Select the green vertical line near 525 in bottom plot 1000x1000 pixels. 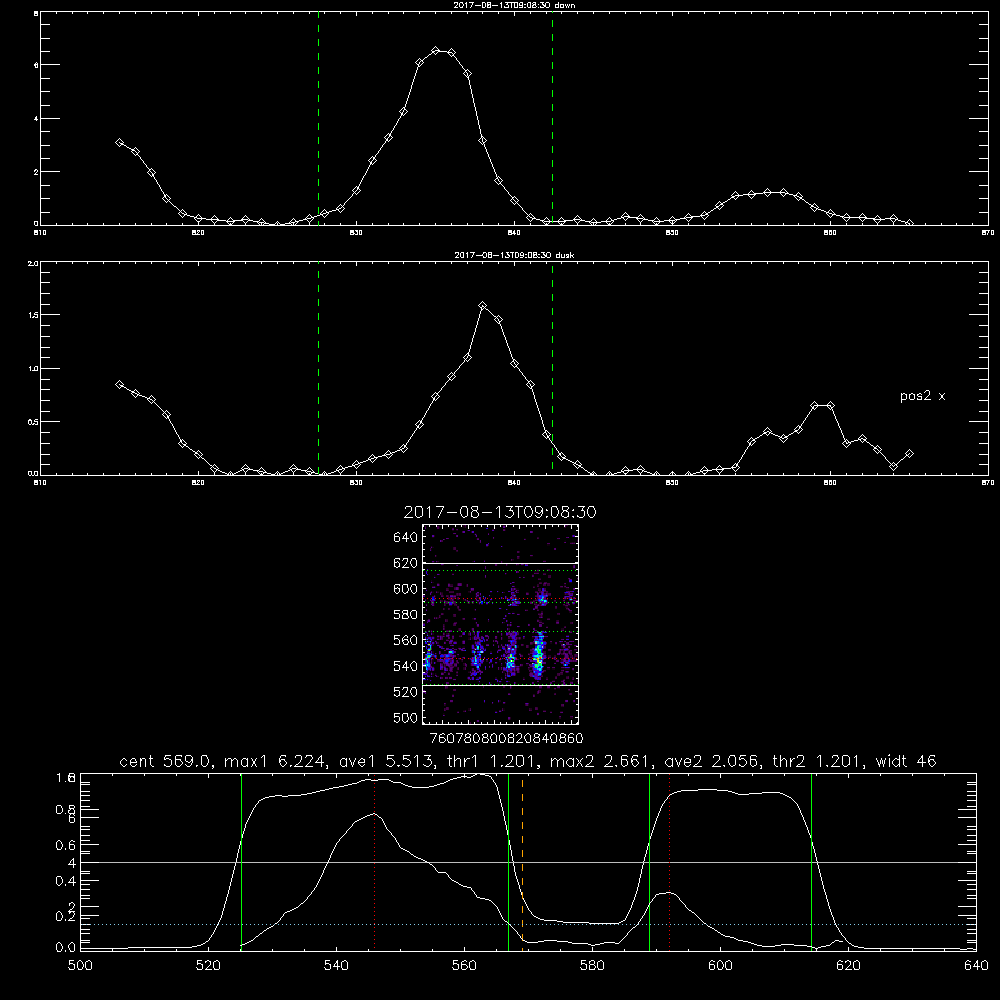[241, 861]
